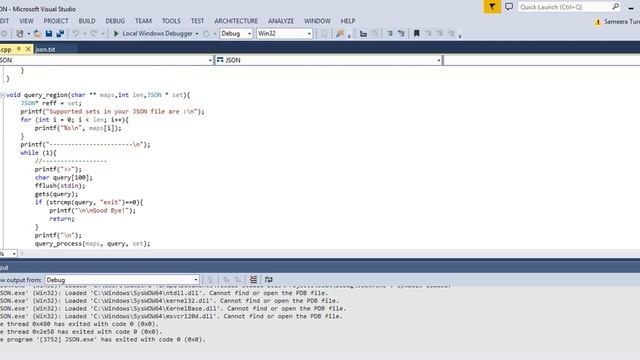The height and width of the screenshot is (360, 640).
Task: Toggle word wrap in the Output window
Action: [x=268, y=280]
